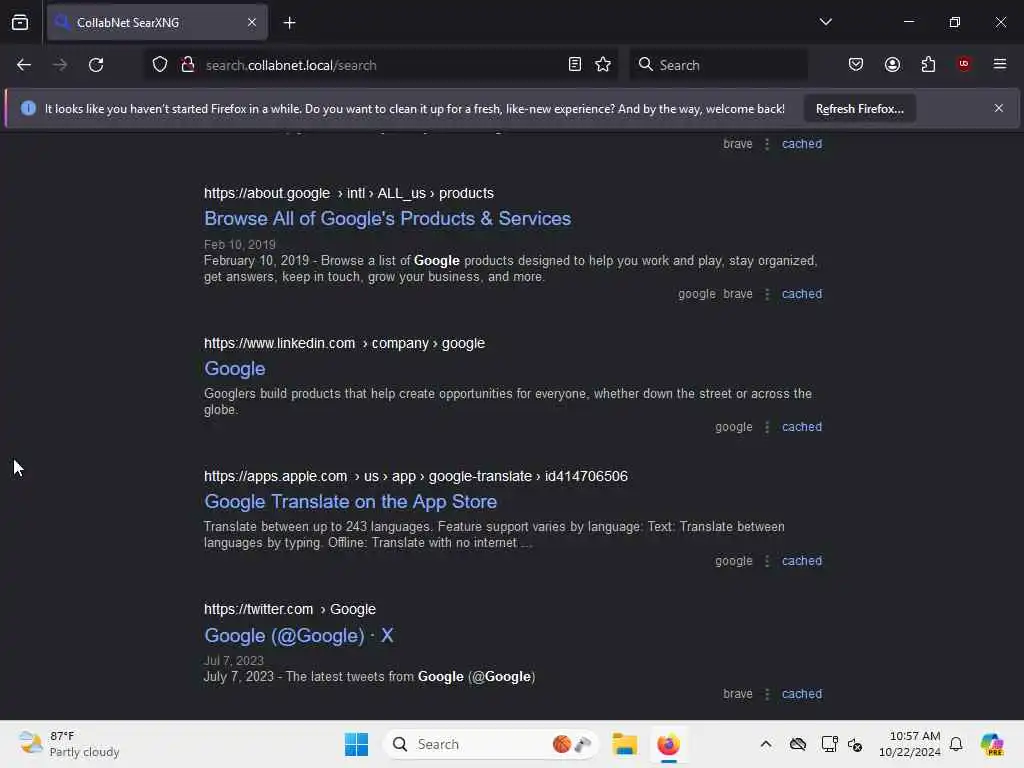Open Browse All of Google's Products & Services

pyautogui.click(x=387, y=219)
